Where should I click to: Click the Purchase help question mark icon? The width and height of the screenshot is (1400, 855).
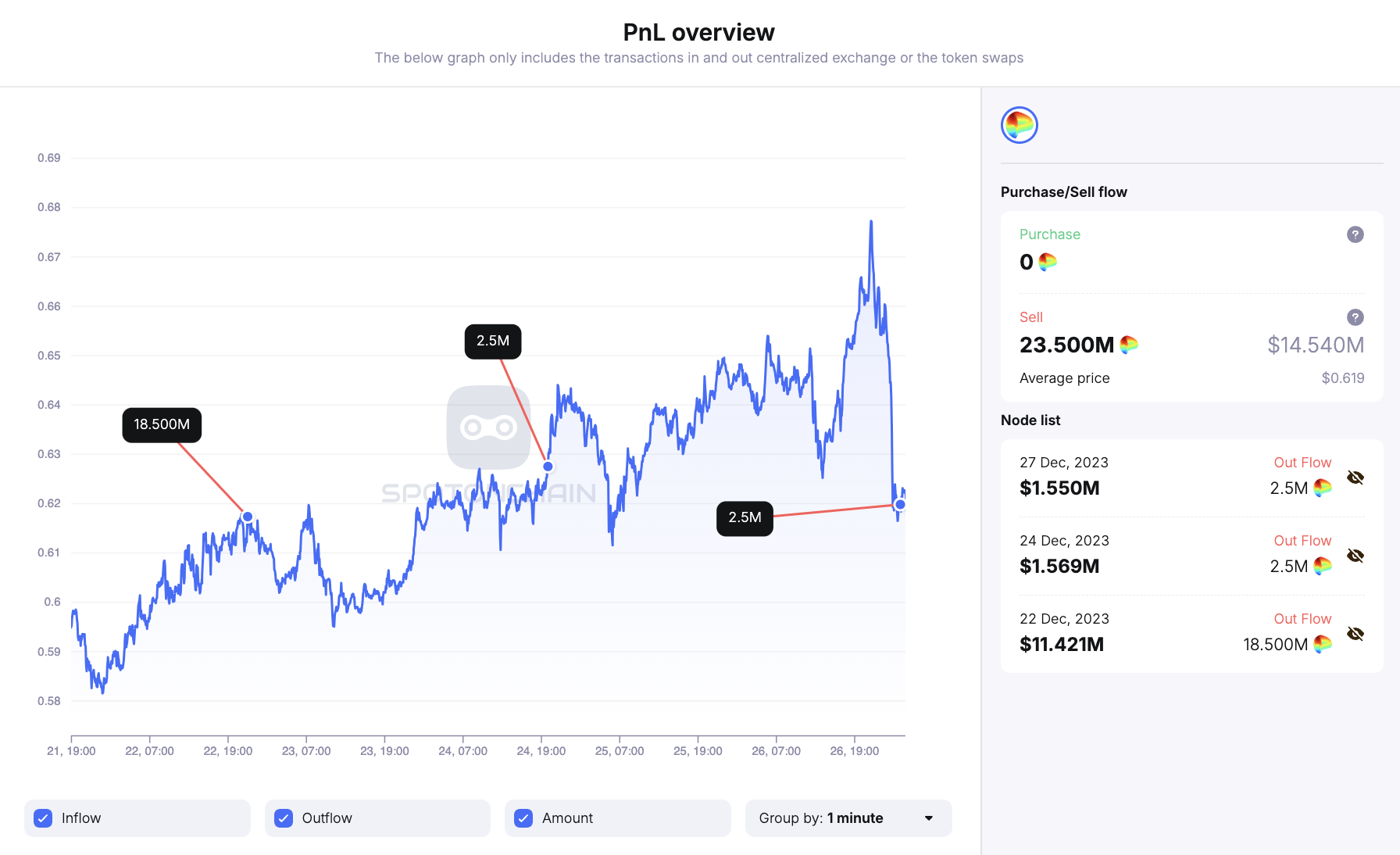[x=1355, y=234]
